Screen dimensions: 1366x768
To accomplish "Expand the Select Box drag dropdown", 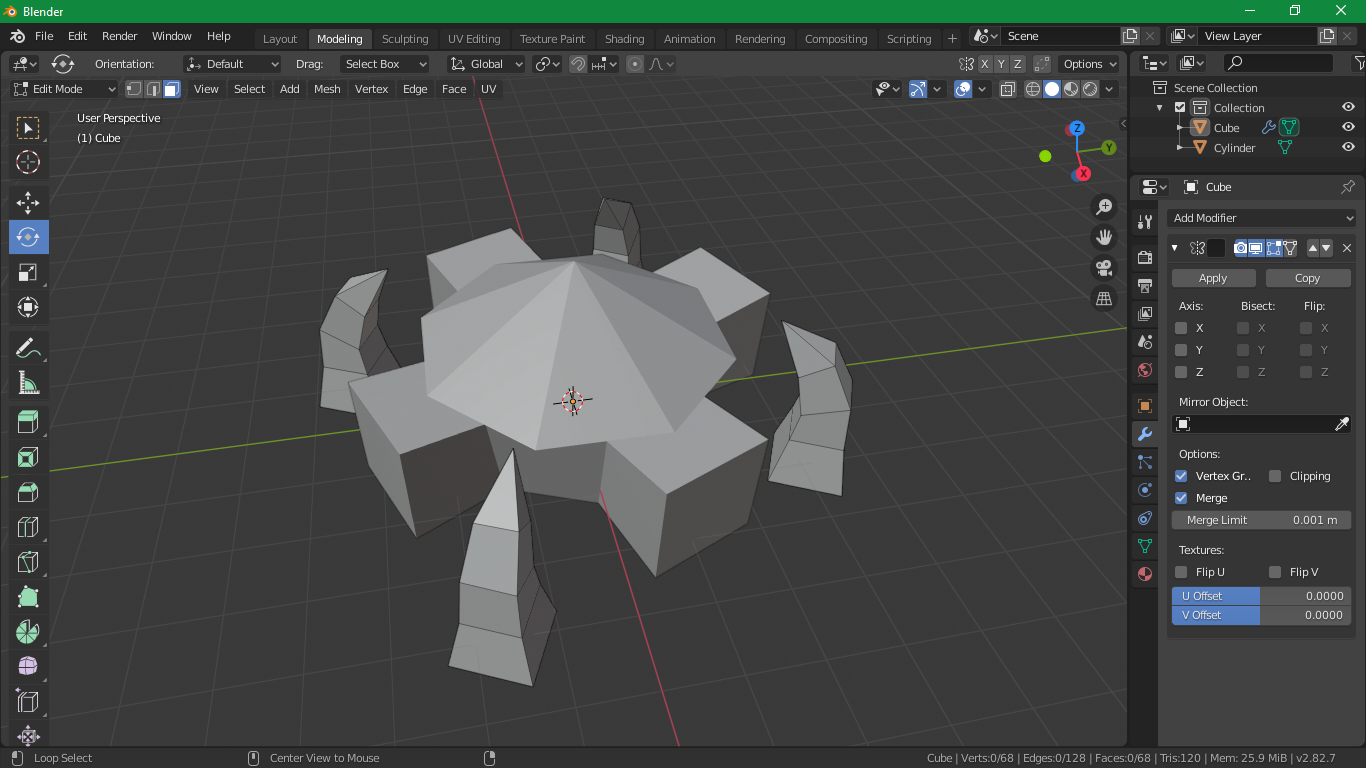I will click(x=385, y=64).
